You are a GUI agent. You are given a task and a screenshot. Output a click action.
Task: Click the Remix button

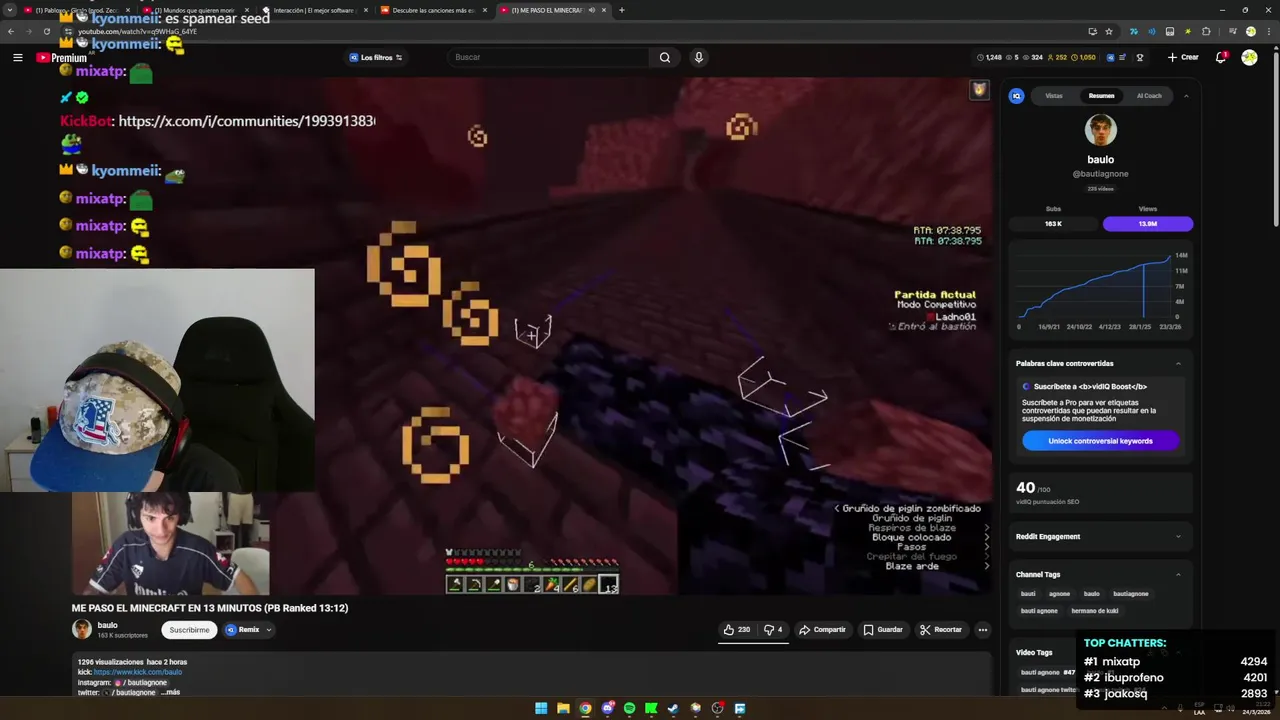(x=243, y=630)
